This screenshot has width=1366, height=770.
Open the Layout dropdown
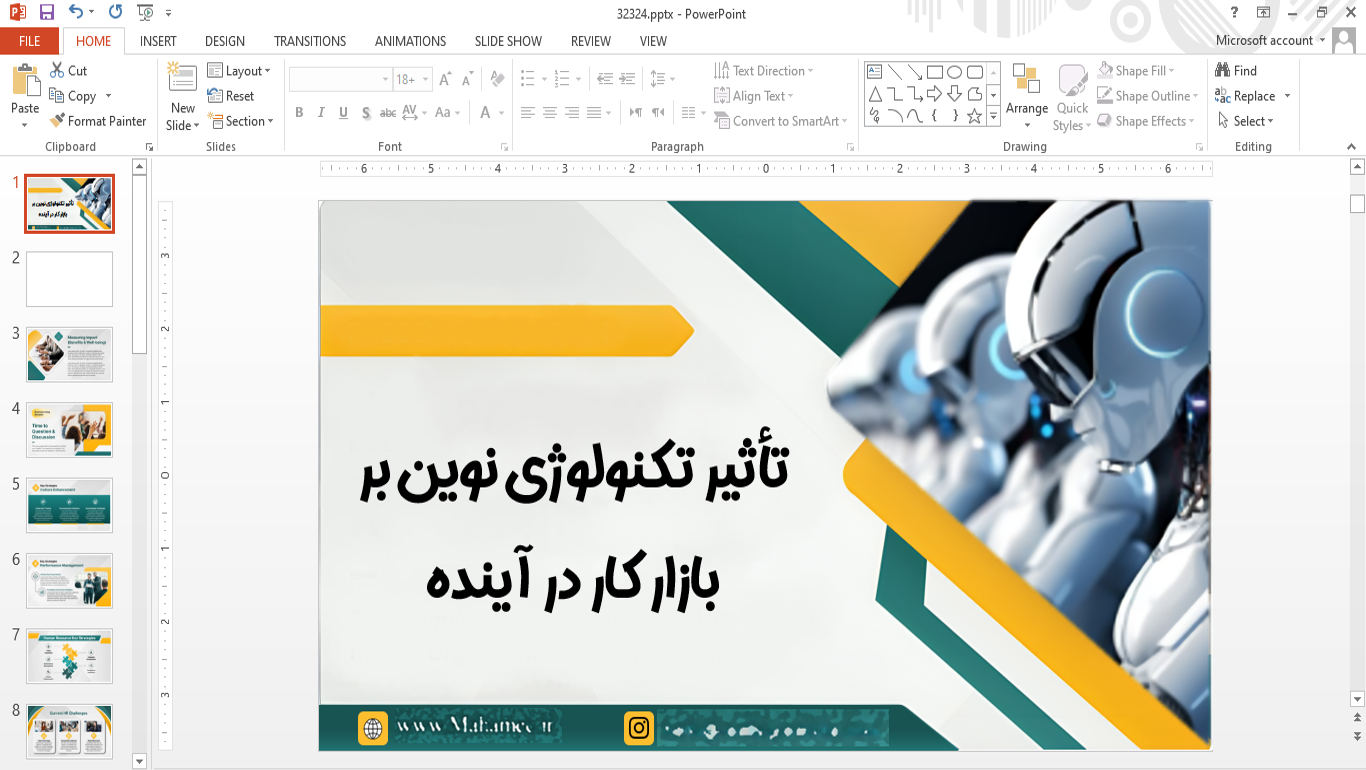click(x=240, y=70)
